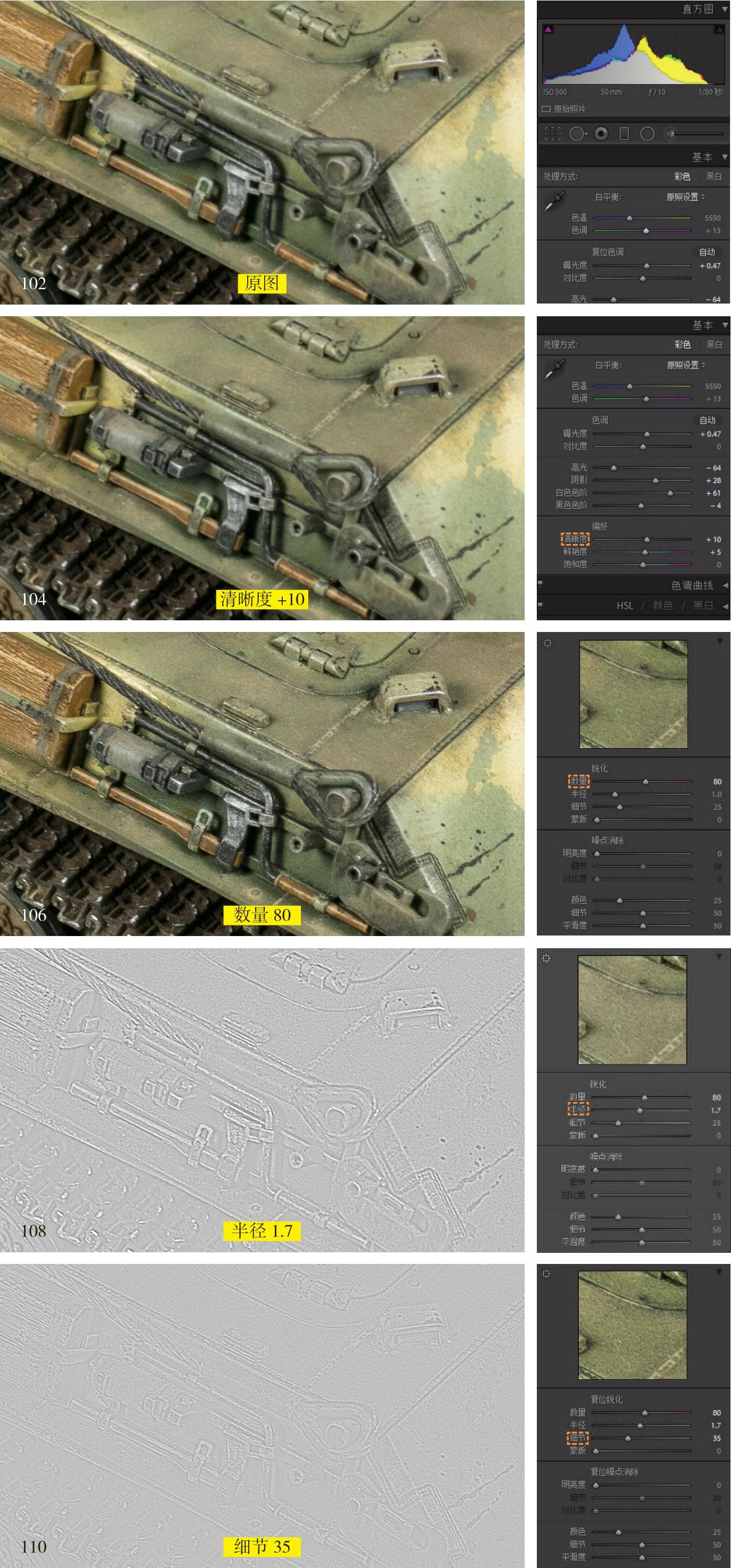Open the 原照设置 dropdown in the 偏好 panel
Screen dimensions: 731x1568
point(685,365)
